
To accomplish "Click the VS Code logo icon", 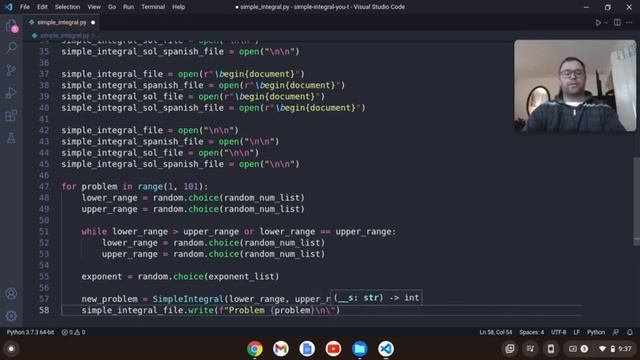I will (9, 7).
